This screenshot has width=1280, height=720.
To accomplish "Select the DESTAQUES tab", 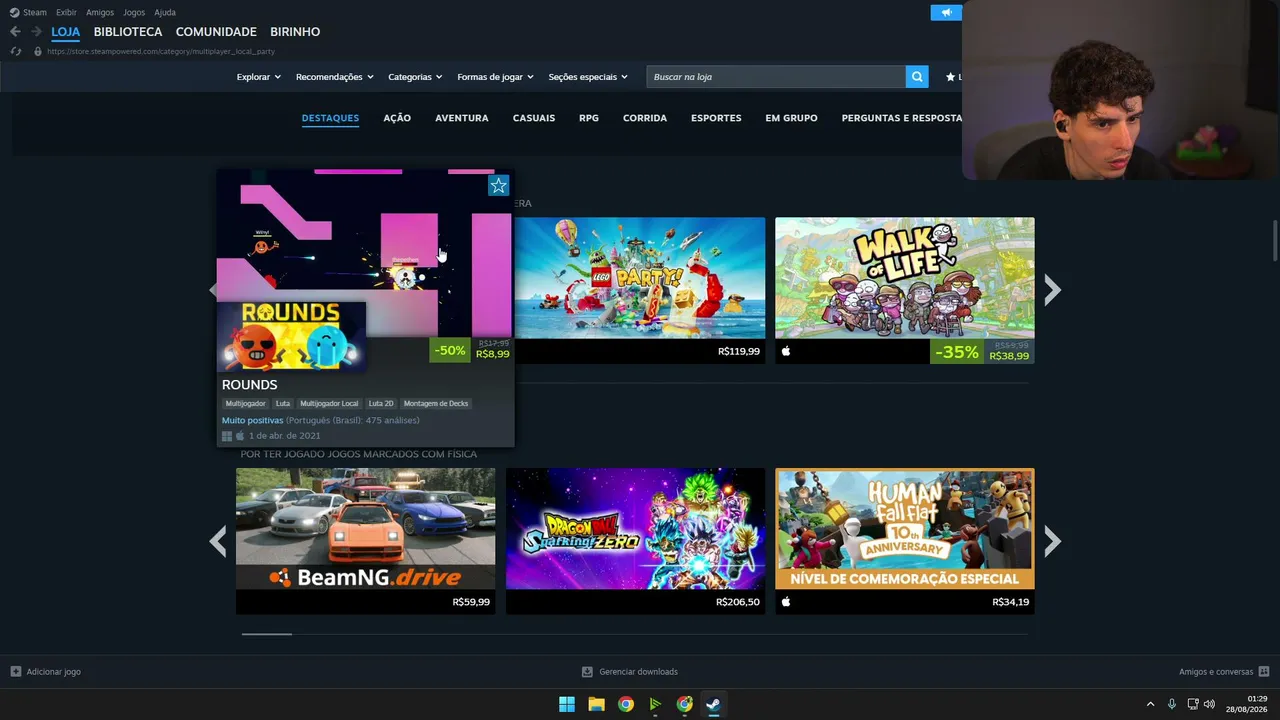I will pyautogui.click(x=330, y=118).
